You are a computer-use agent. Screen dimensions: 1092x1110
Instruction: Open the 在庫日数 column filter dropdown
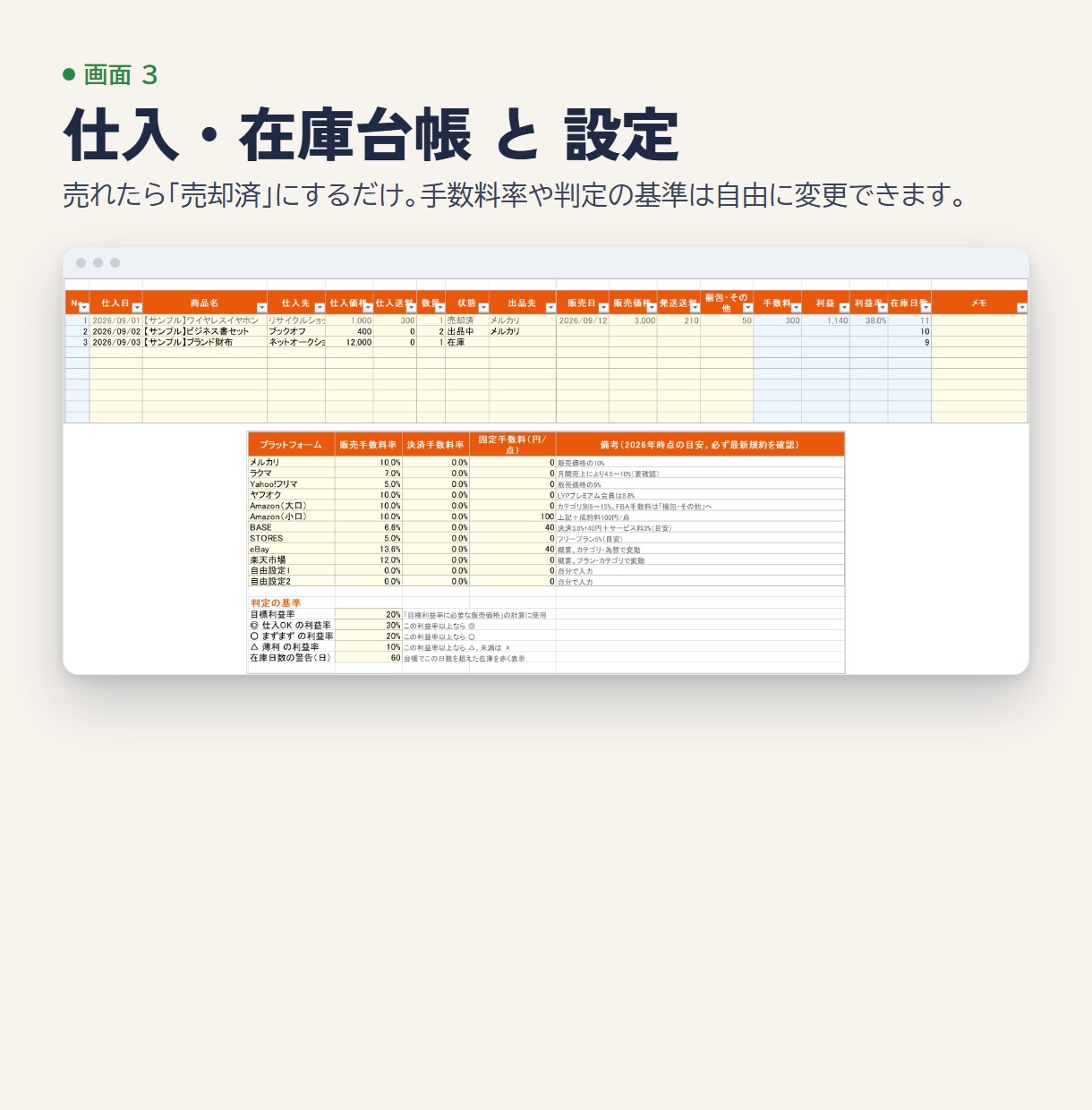click(926, 308)
